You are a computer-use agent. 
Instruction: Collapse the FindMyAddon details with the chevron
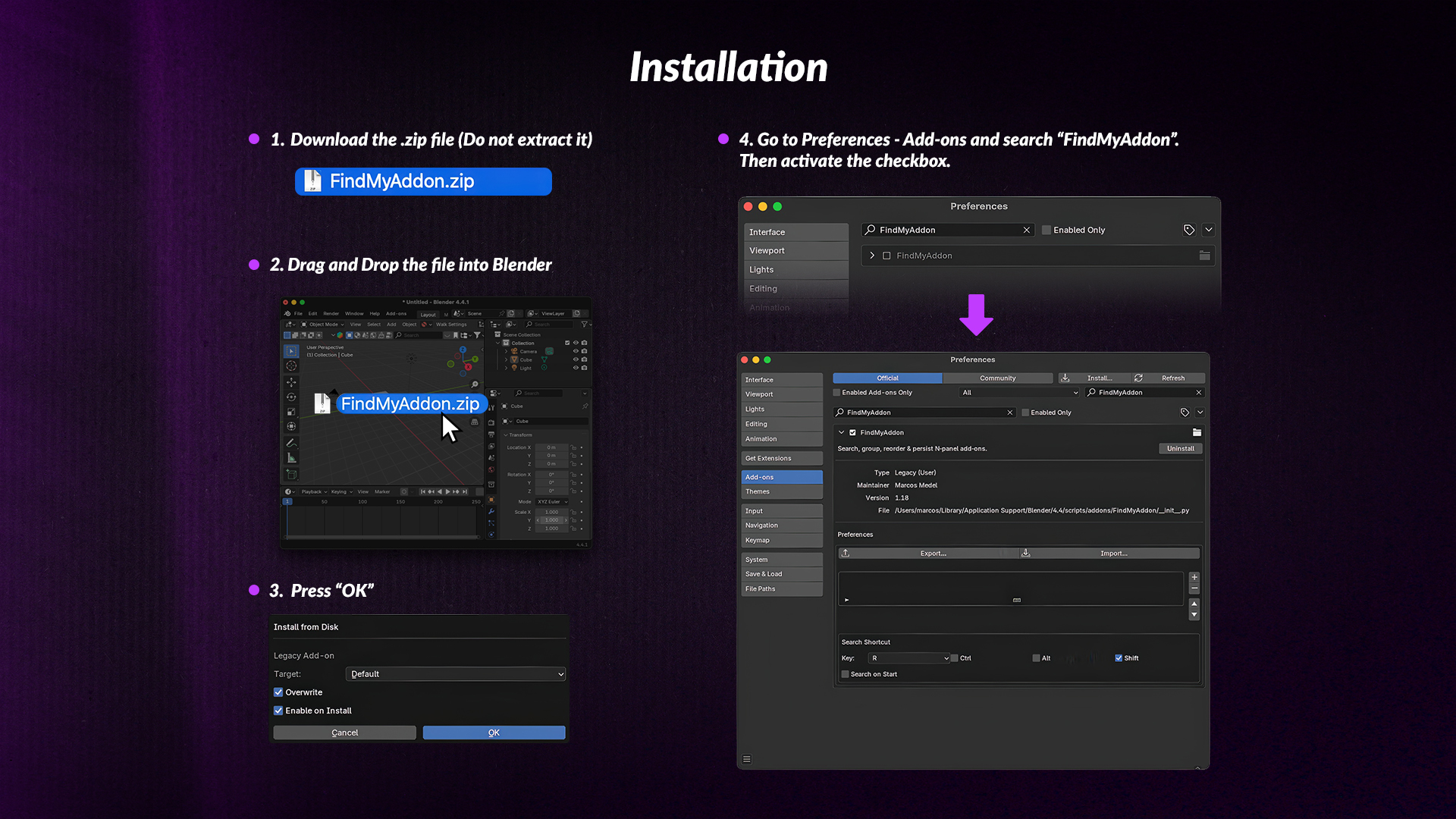point(841,432)
